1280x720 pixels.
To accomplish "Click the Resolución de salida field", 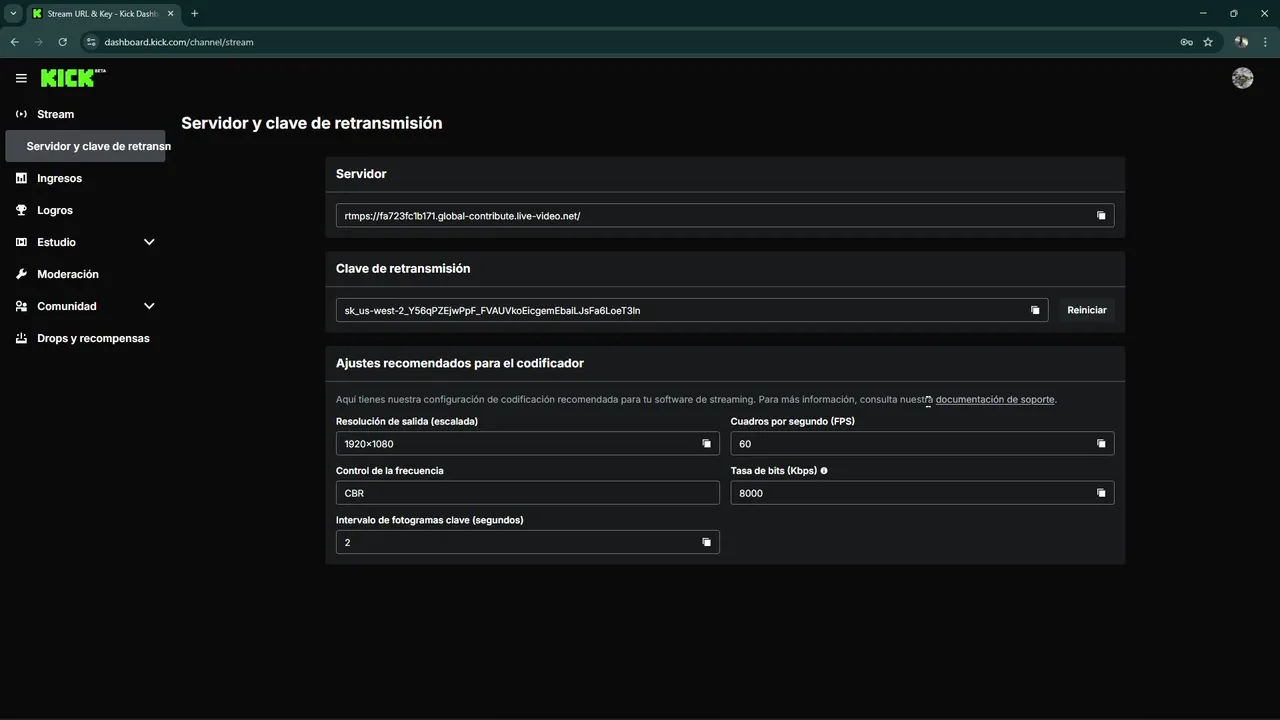I will pyautogui.click(x=528, y=444).
